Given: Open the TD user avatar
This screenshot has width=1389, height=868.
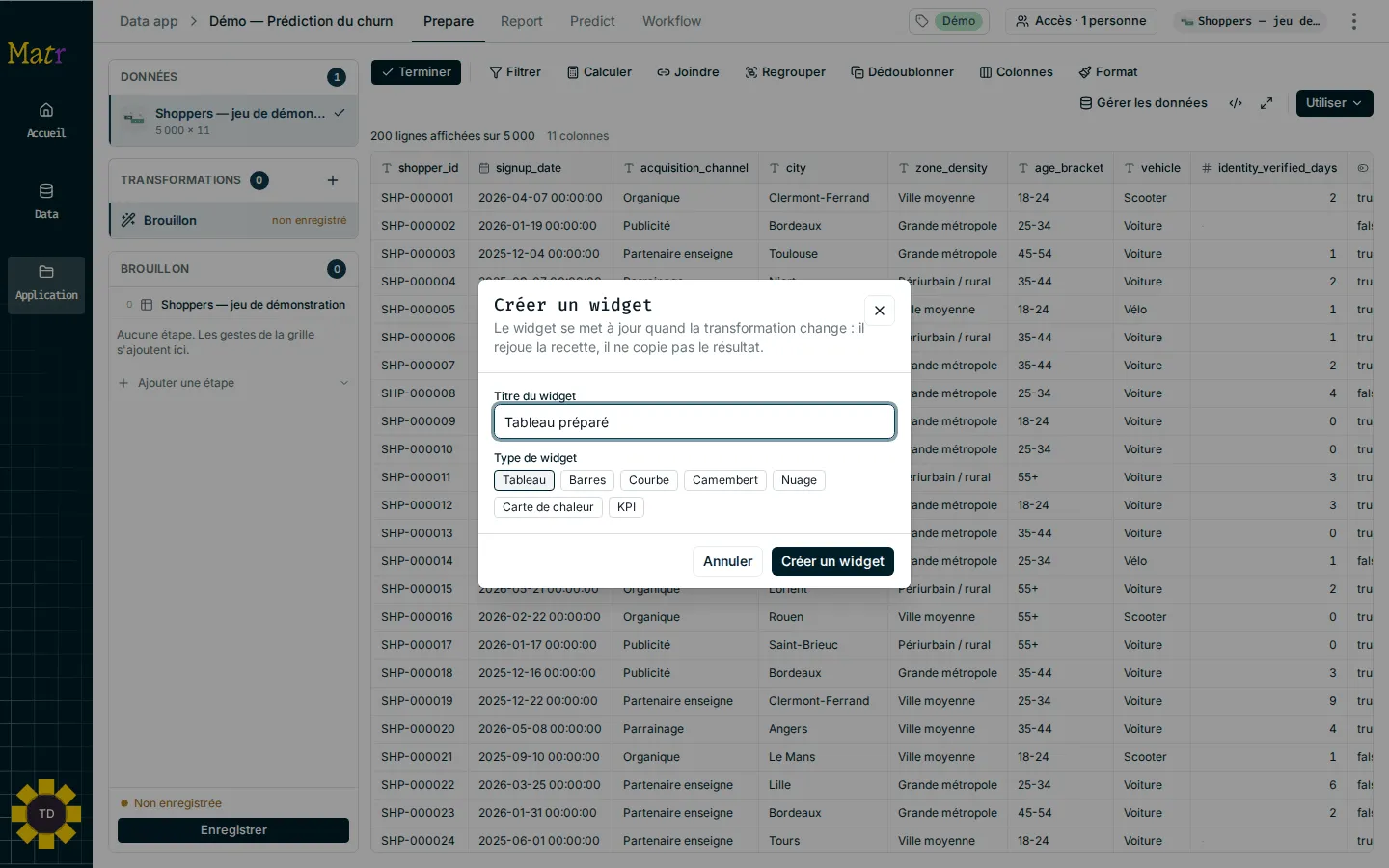Looking at the screenshot, I should 46,814.
